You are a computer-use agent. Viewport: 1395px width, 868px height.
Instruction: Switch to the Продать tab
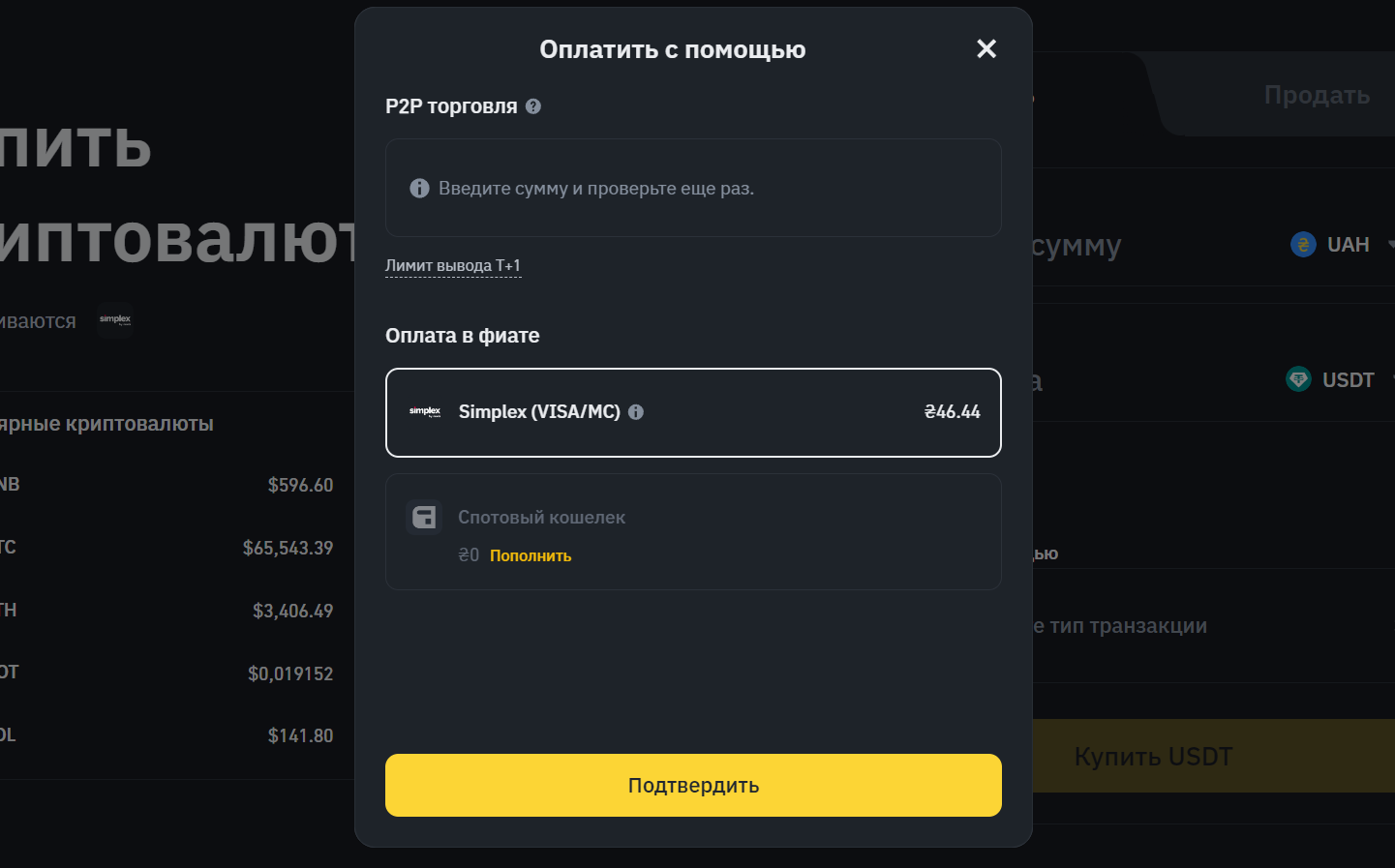1317,95
